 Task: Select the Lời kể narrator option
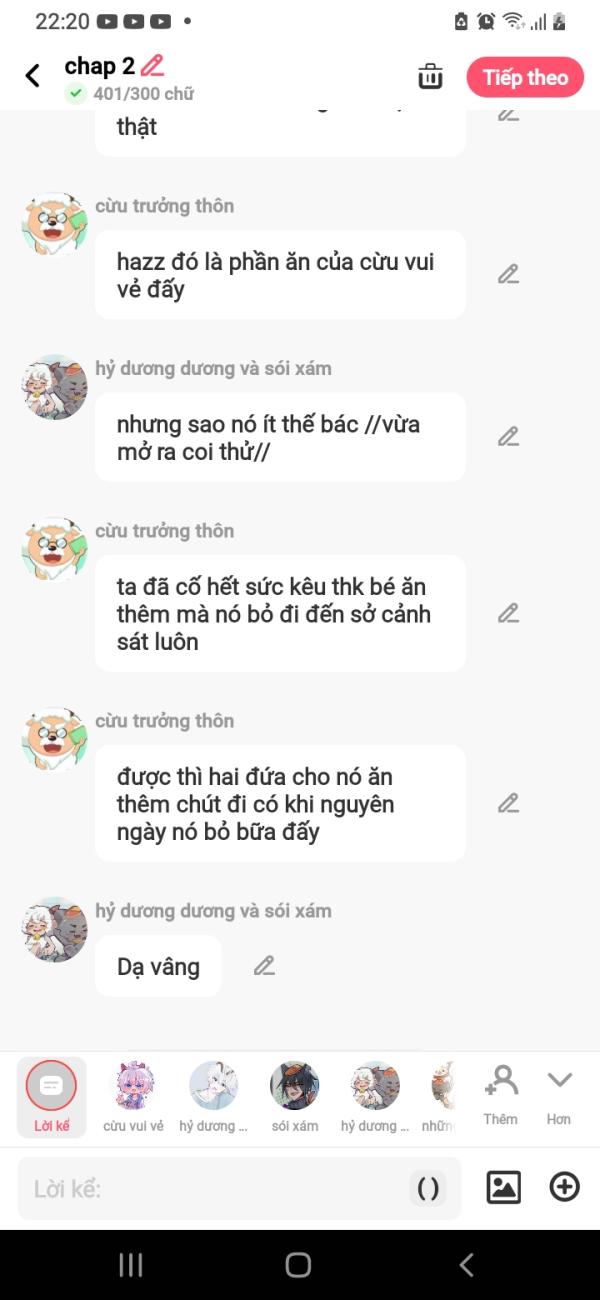(52, 1097)
